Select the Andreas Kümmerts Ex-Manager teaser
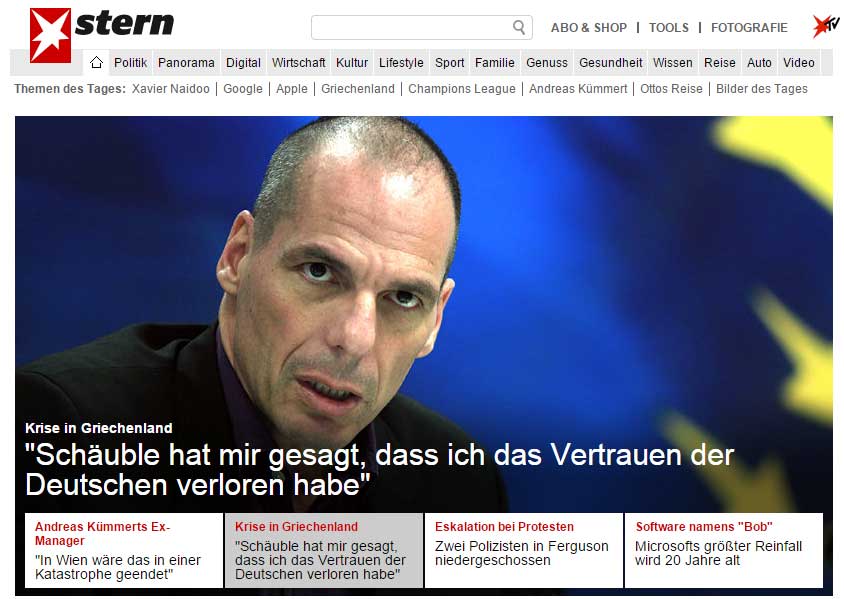Screen dimensions: 844x599 click(124, 550)
